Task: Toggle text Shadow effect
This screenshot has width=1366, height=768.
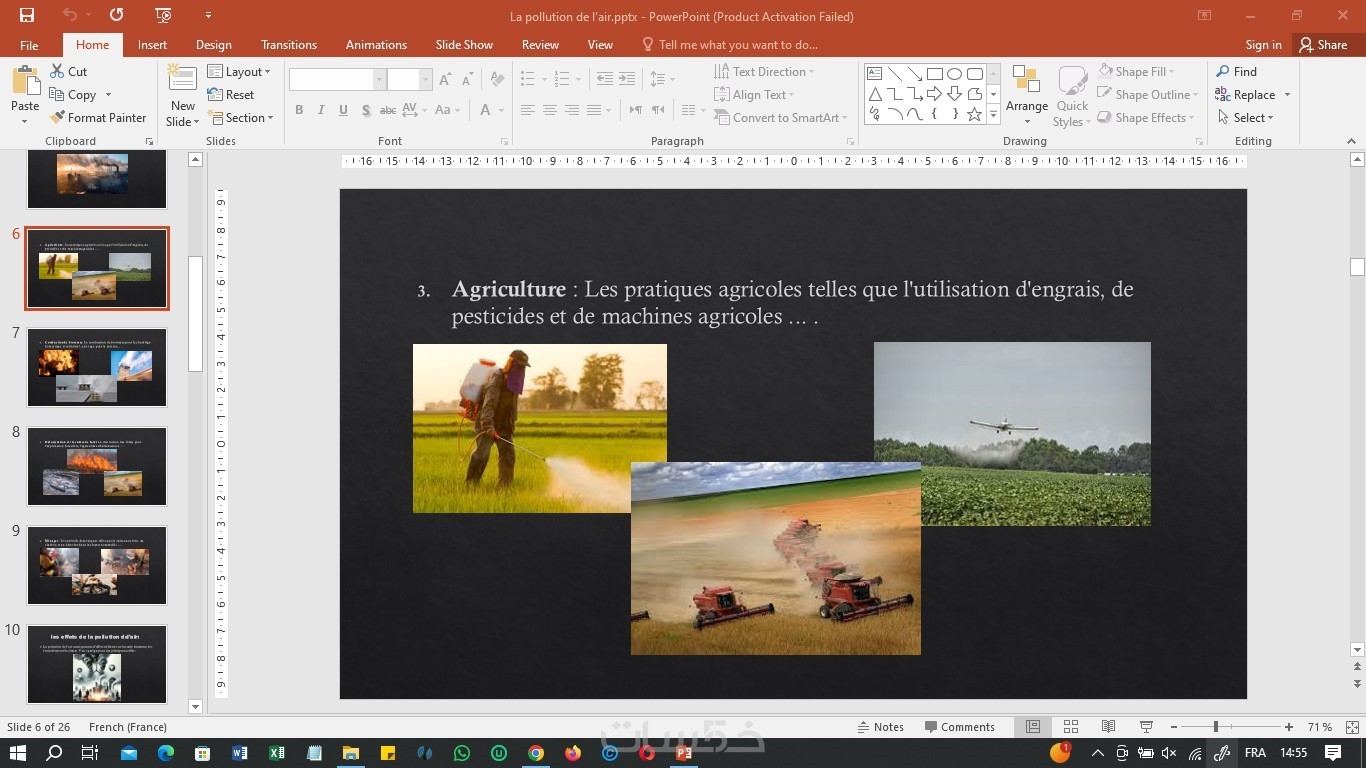Action: point(366,110)
